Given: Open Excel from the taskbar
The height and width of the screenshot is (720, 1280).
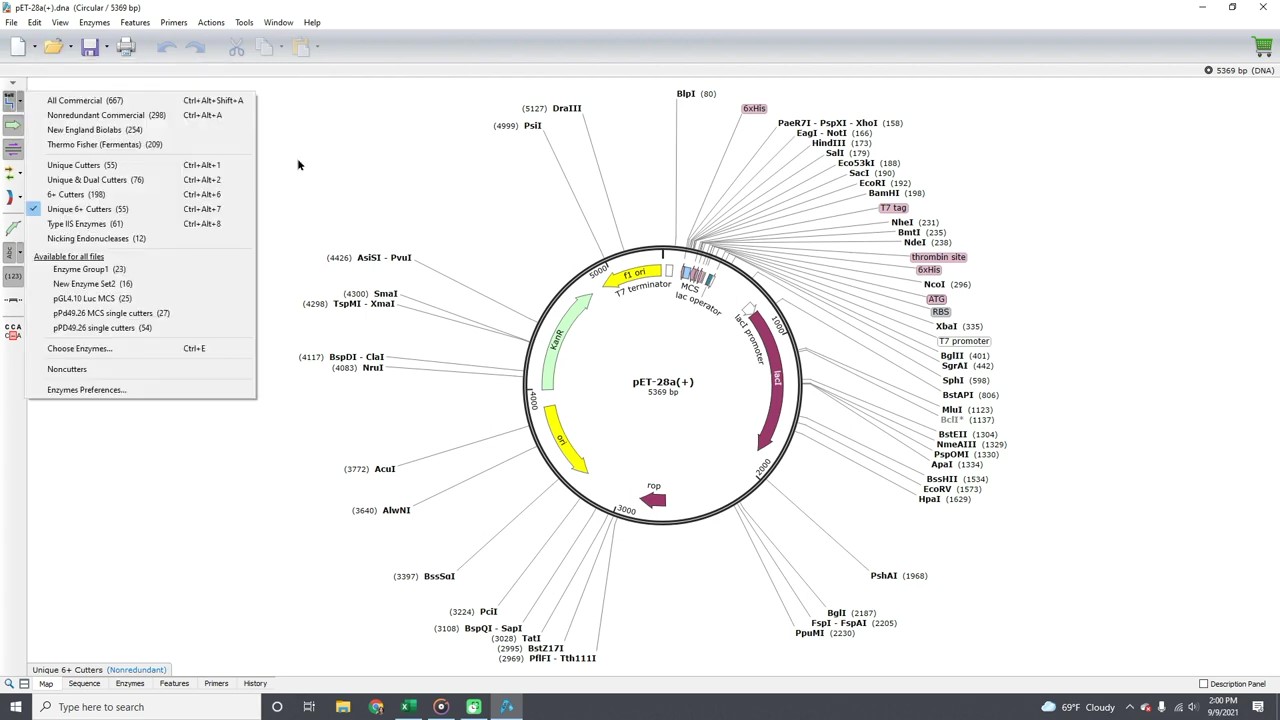Looking at the screenshot, I should 406,707.
